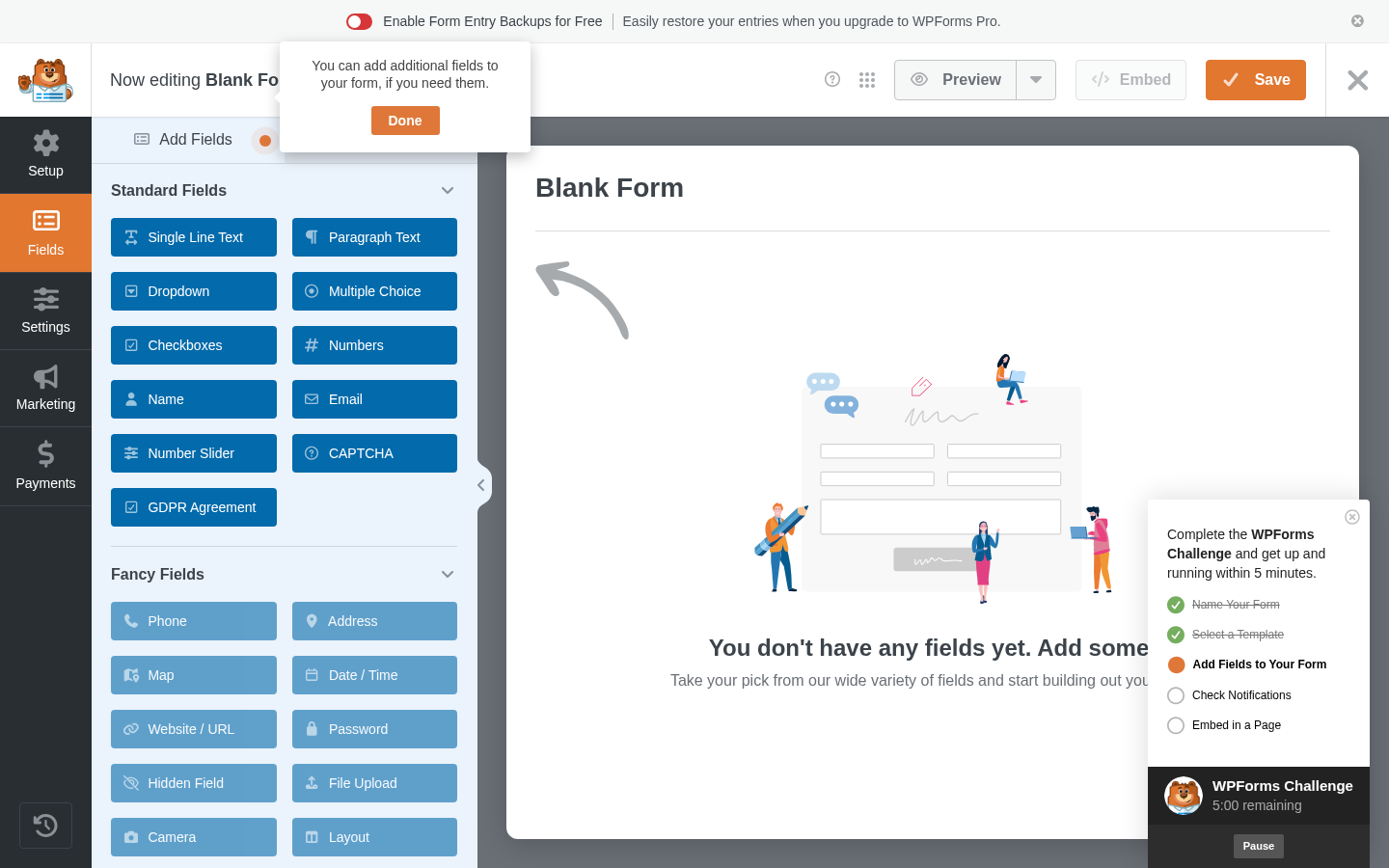Add a Name field

click(194, 399)
